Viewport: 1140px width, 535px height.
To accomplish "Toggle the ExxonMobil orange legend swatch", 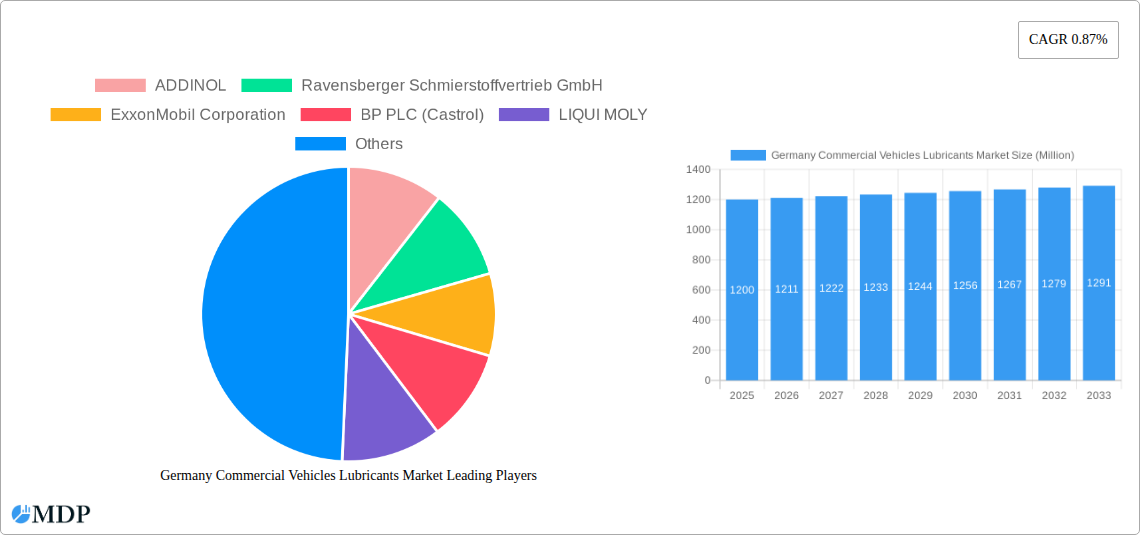I will click(x=76, y=115).
